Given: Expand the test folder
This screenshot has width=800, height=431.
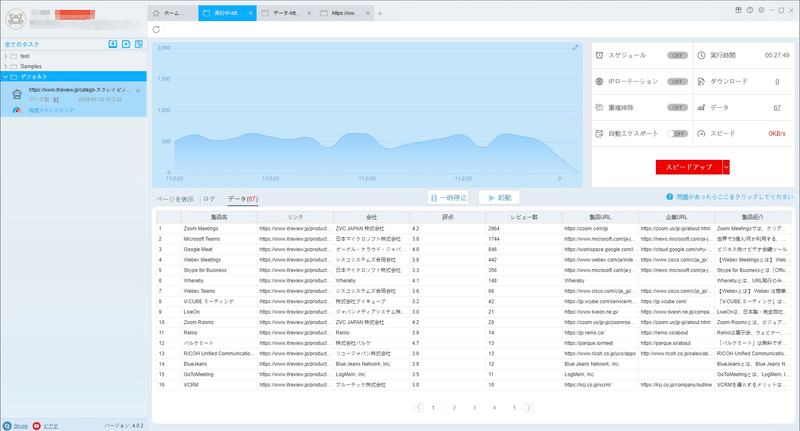Looking at the screenshot, I should (6, 56).
